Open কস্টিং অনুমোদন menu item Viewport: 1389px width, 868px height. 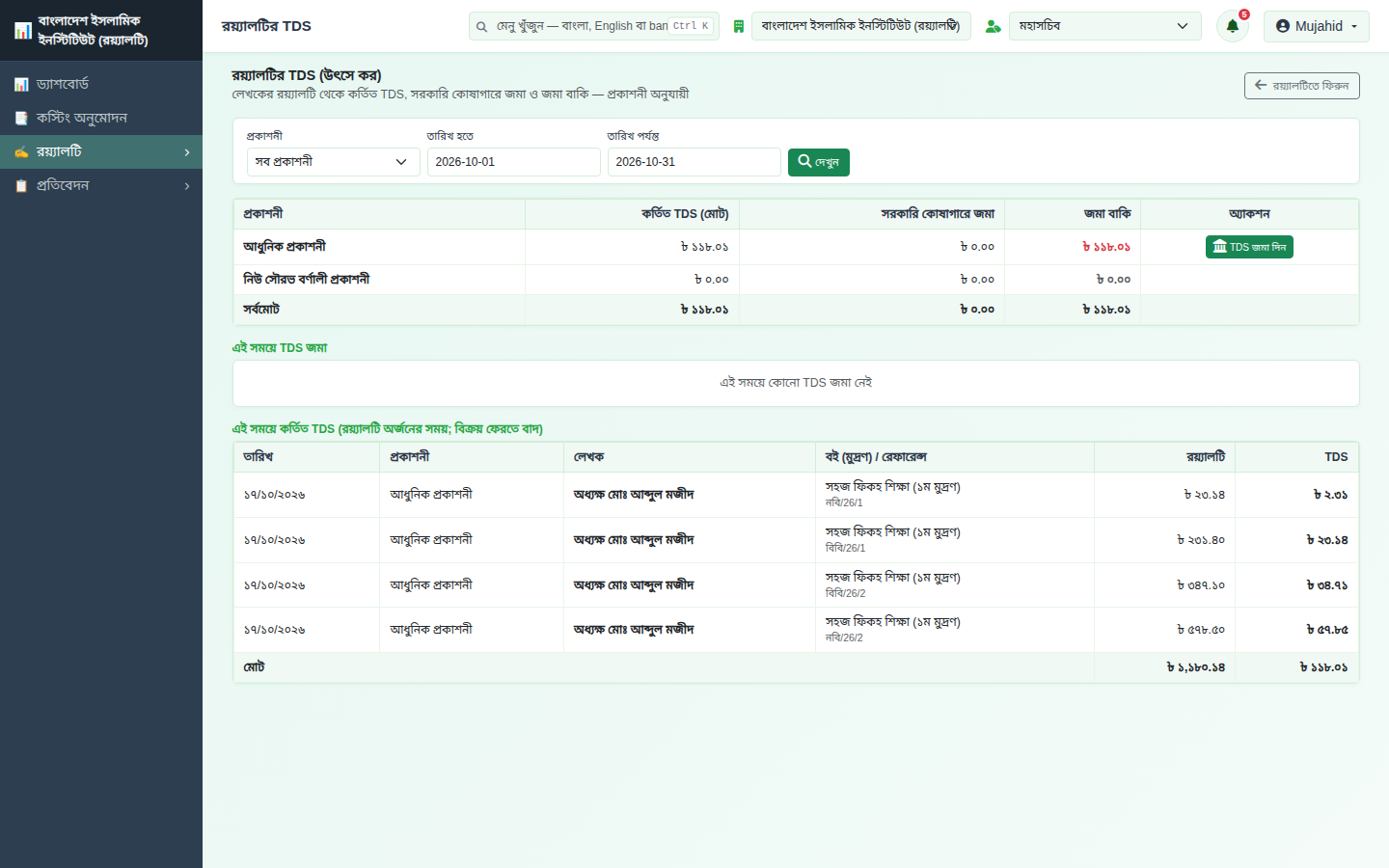[x=101, y=119]
